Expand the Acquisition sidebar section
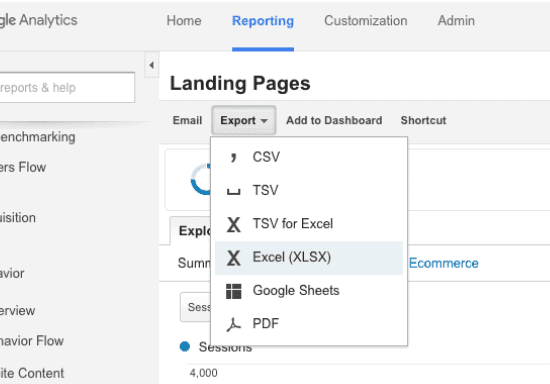 coord(18,218)
